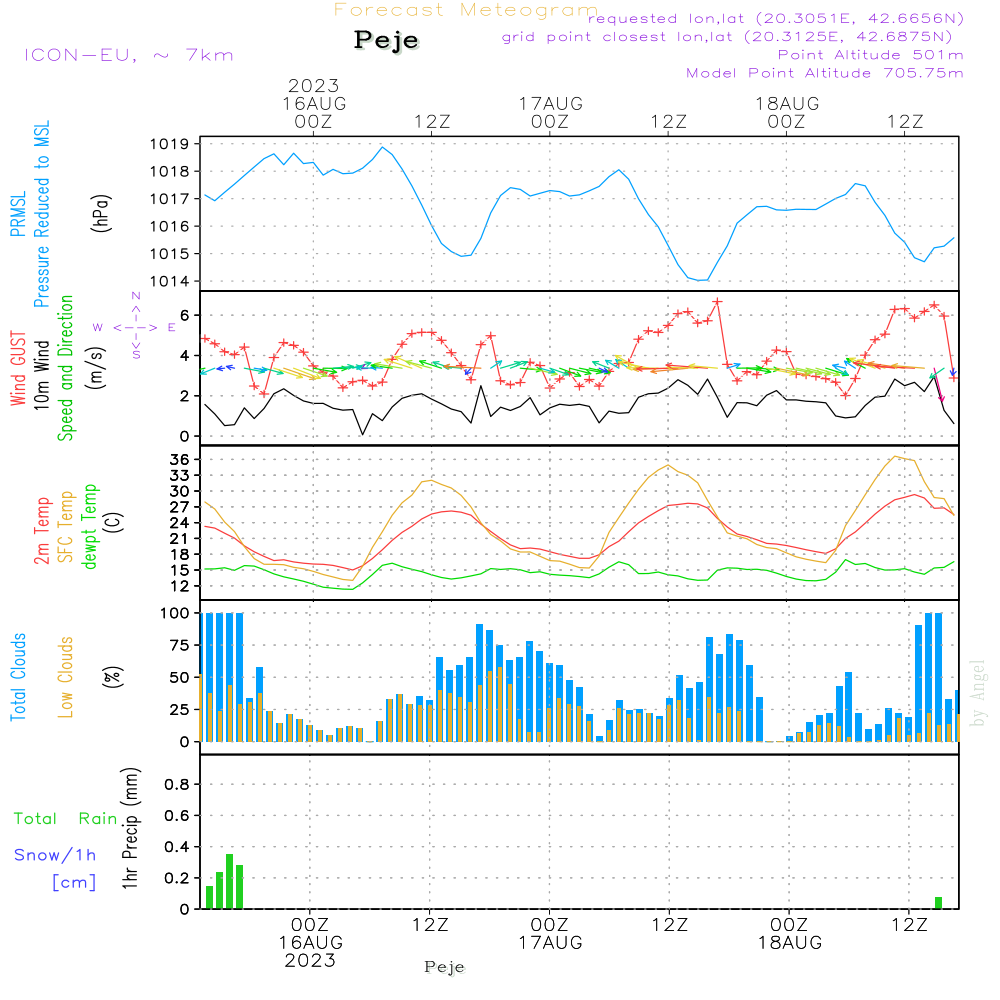Click the 'Model Point Altitude 705.75m' text
The image size is (1000, 1000).
click(825, 73)
